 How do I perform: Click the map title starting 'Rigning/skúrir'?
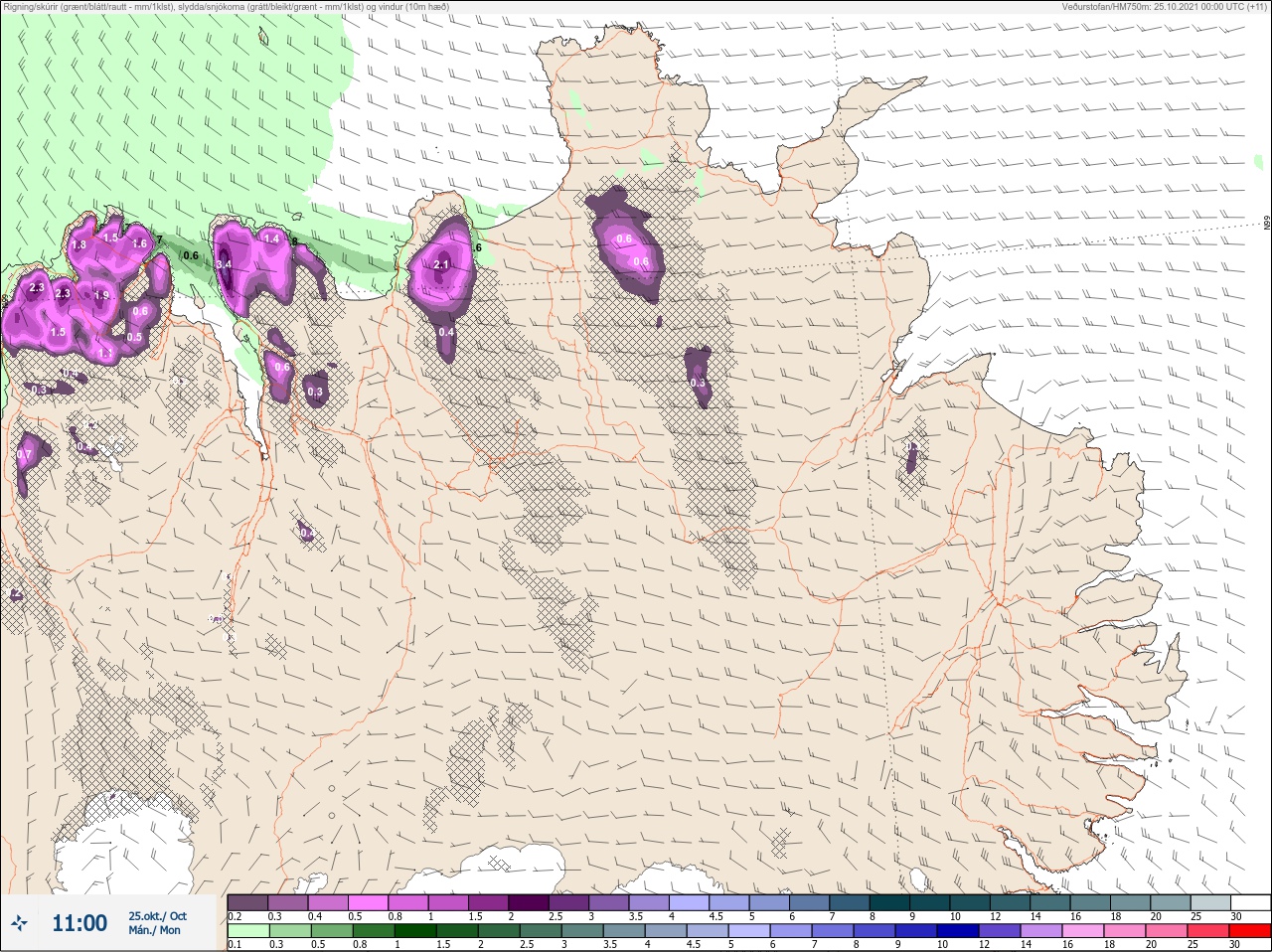point(226,7)
